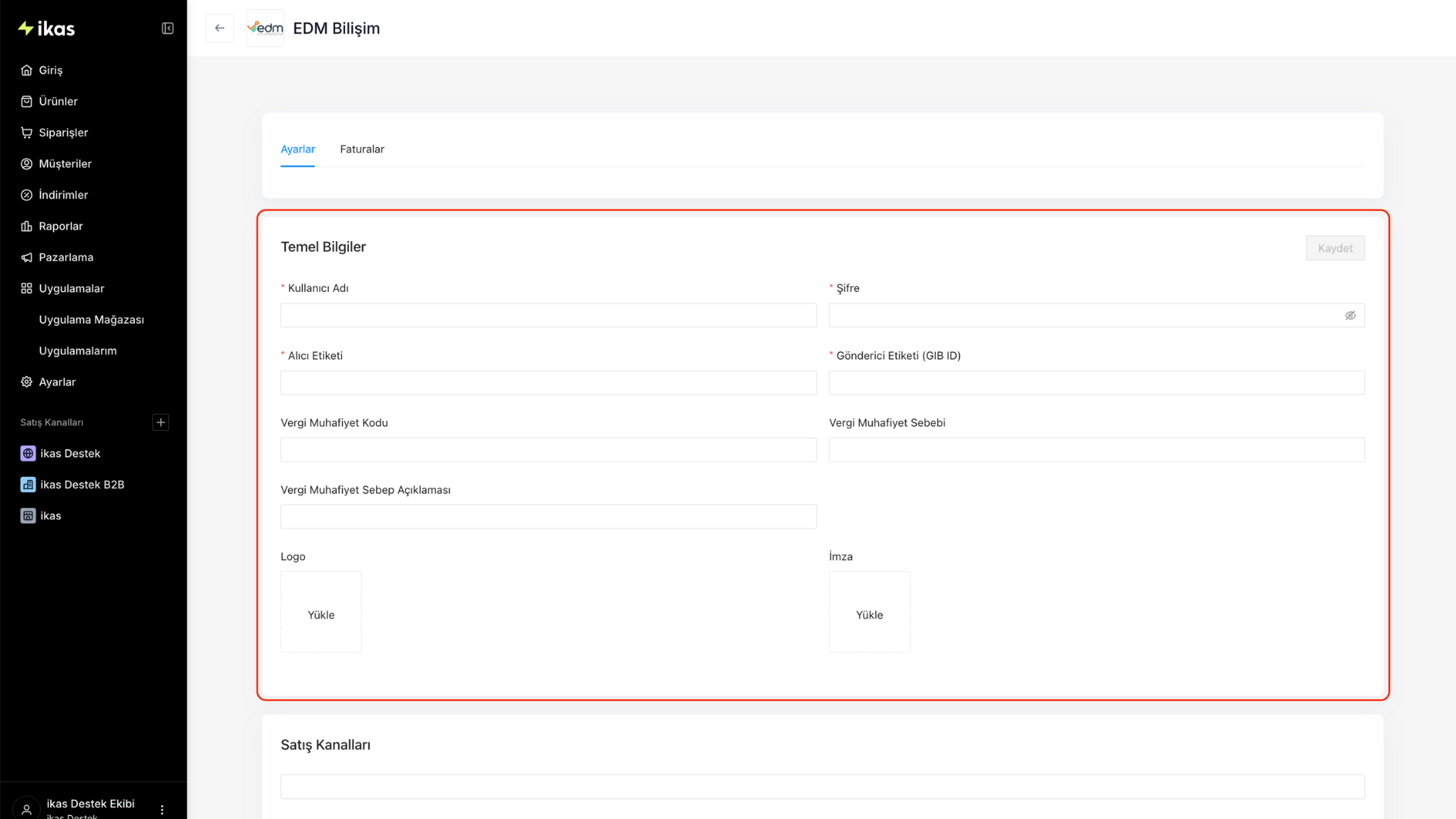Click the Giriş home icon

27,71
